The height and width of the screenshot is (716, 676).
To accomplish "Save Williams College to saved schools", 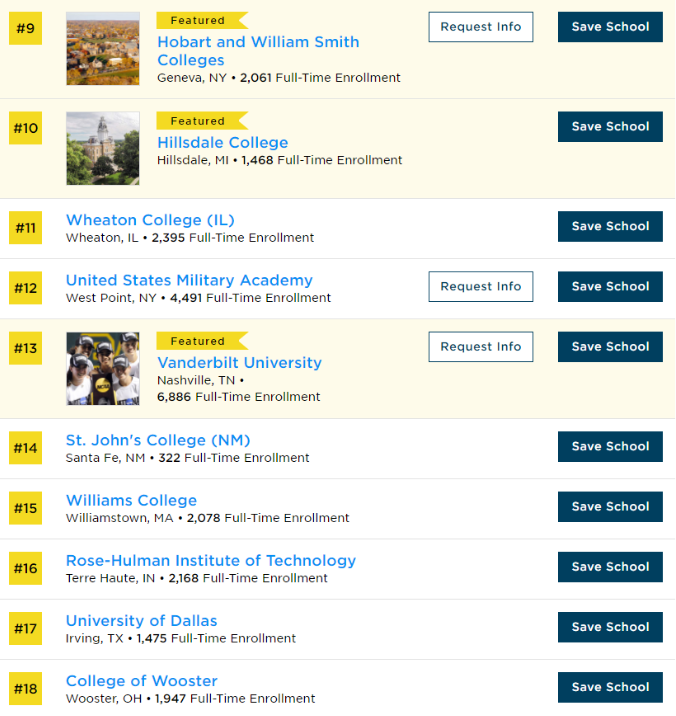I will (x=610, y=507).
